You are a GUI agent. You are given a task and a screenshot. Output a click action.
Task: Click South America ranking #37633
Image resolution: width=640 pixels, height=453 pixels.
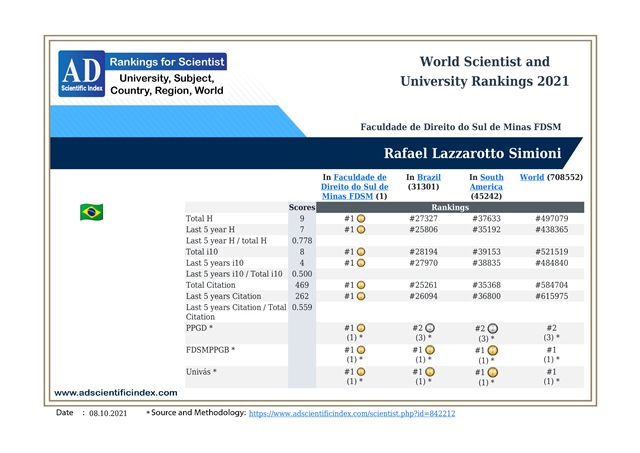[x=486, y=218]
